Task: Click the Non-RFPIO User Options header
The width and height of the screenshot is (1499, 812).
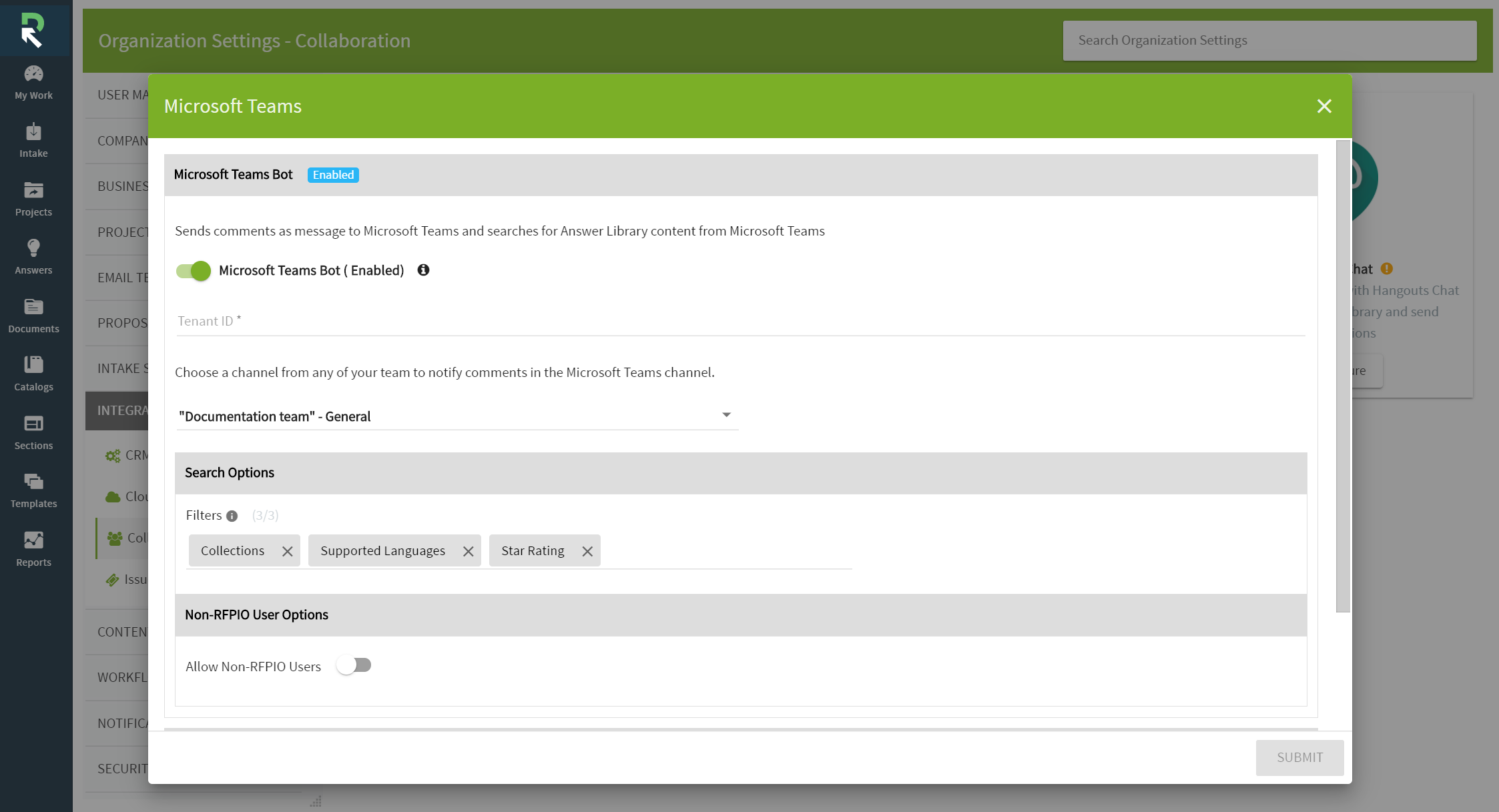Action: pos(741,615)
